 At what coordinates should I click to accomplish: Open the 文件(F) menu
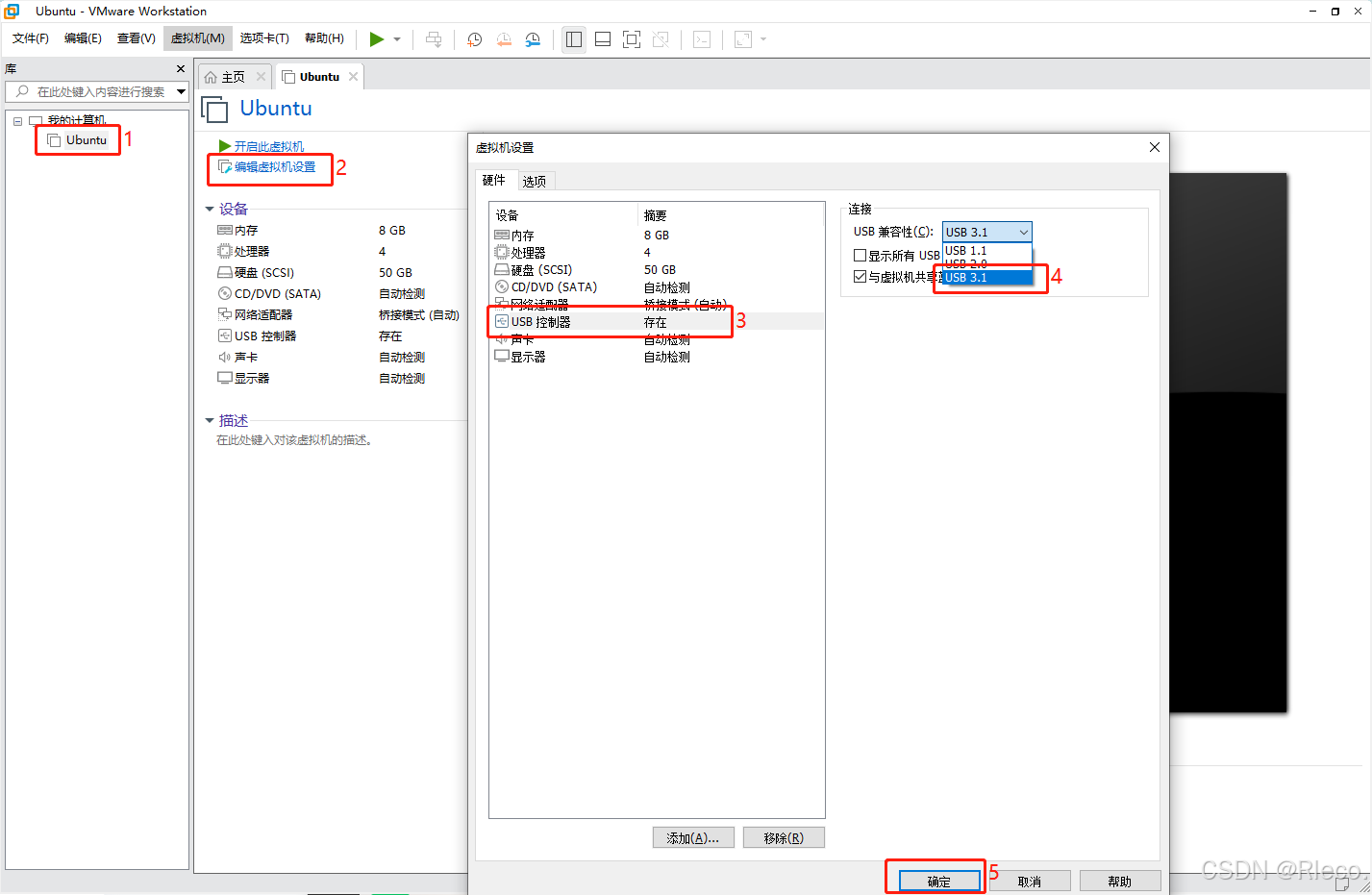click(31, 38)
